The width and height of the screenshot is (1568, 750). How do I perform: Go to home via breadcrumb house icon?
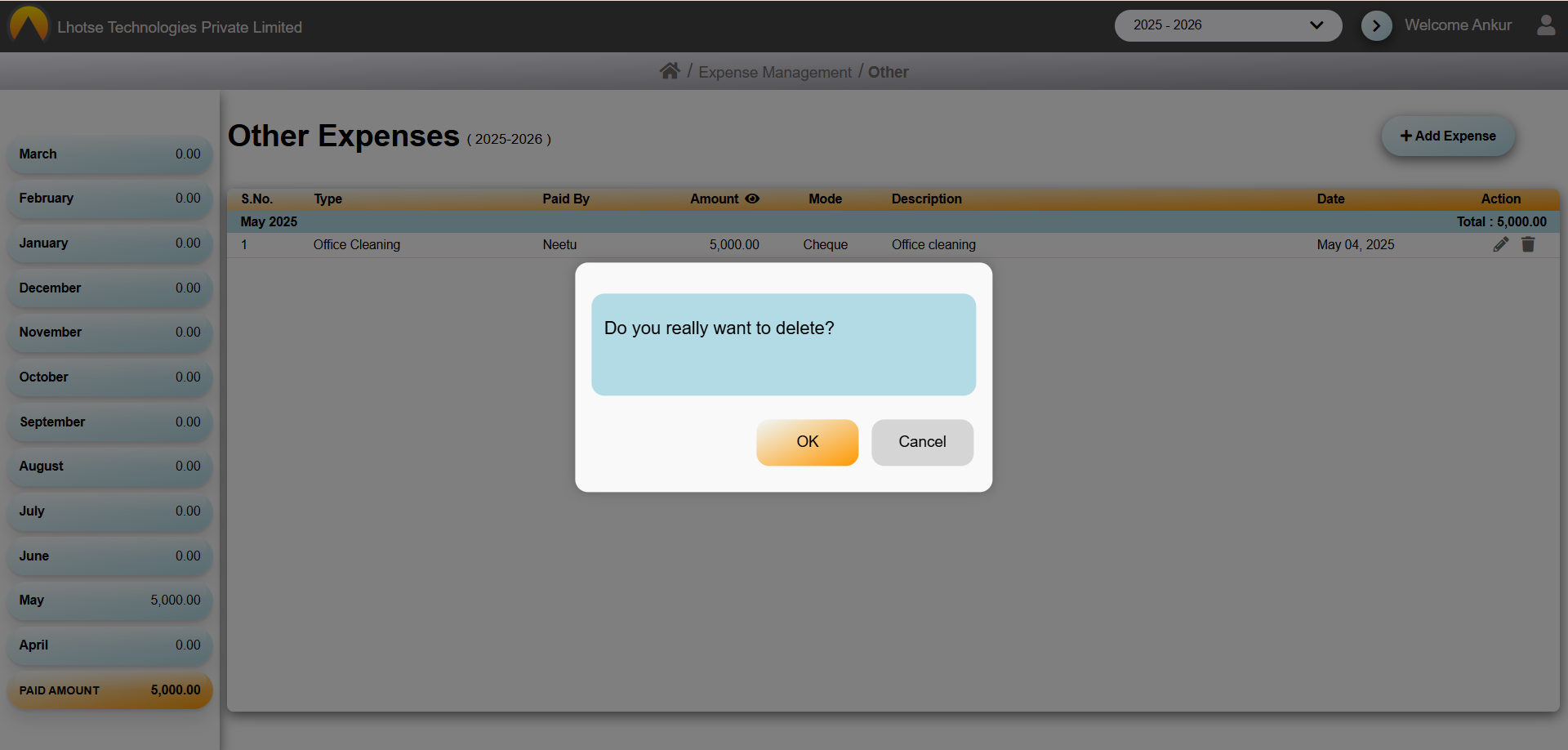tap(670, 71)
